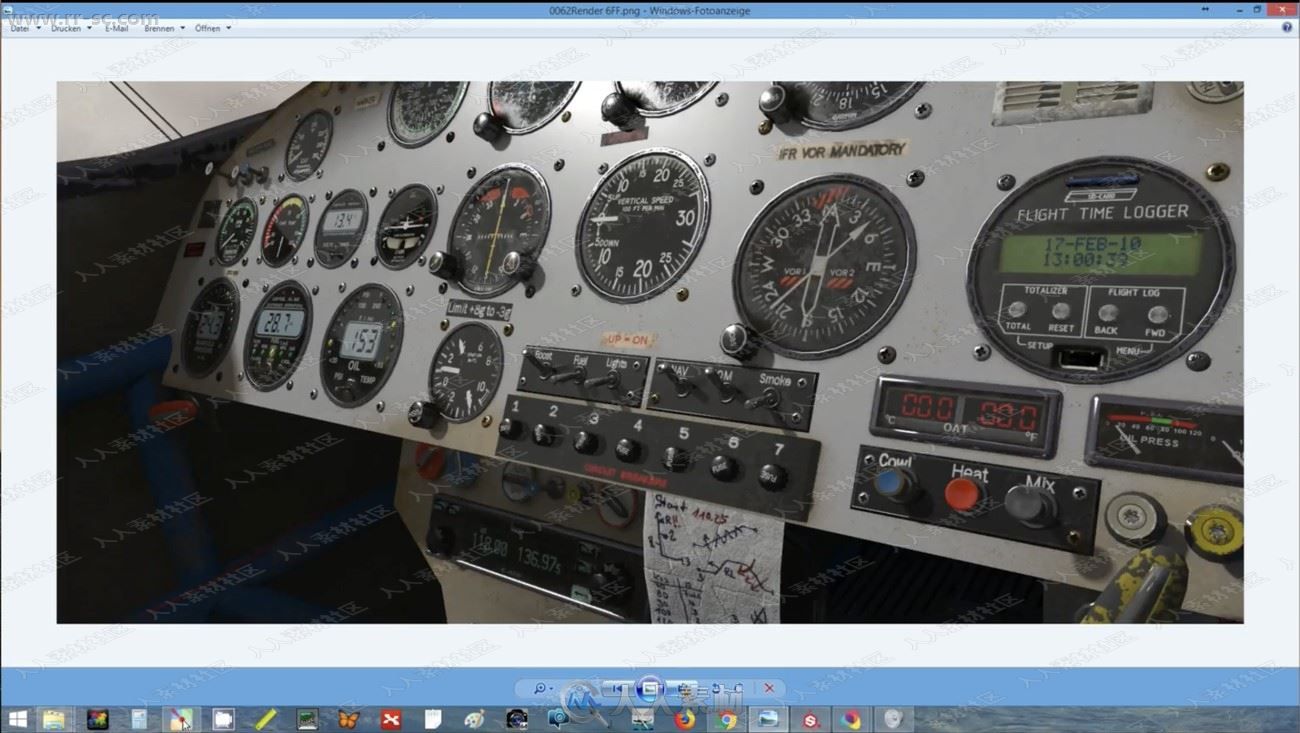
Task: Click the E-Mail button
Action: tap(117, 28)
